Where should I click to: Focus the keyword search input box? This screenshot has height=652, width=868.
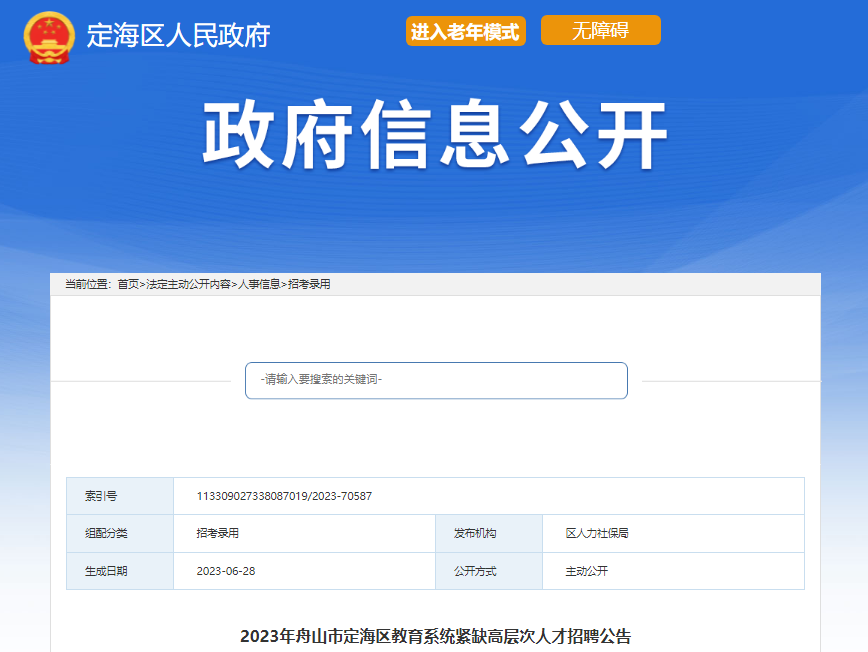[436, 381]
